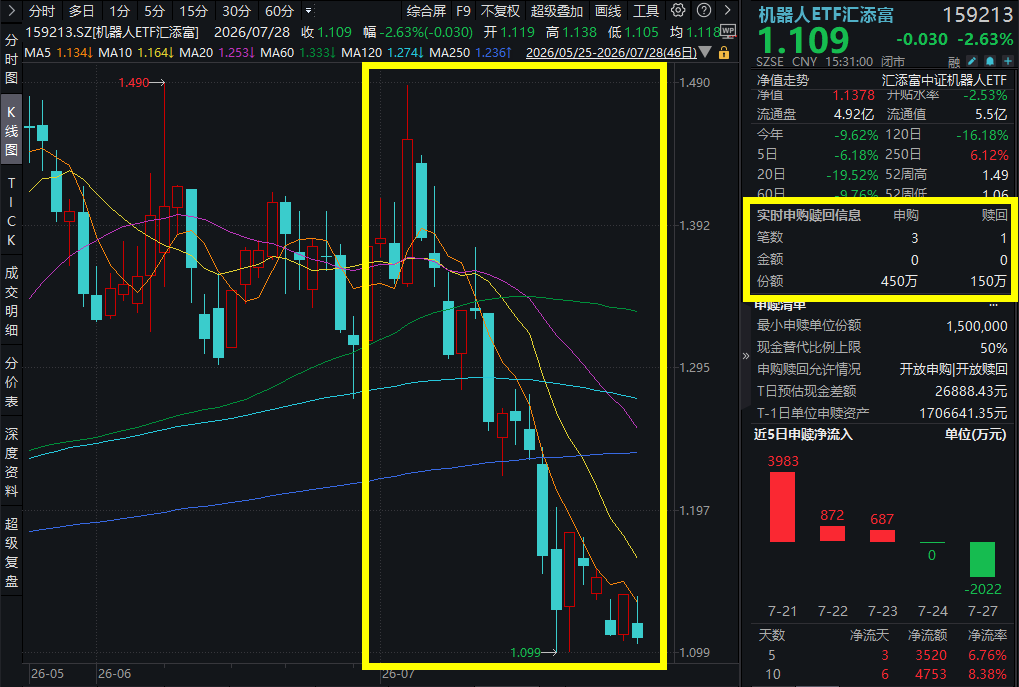Image resolution: width=1019 pixels, height=687 pixels.
Task: Open the period dropdown arrow after 60分
Action: point(308,11)
